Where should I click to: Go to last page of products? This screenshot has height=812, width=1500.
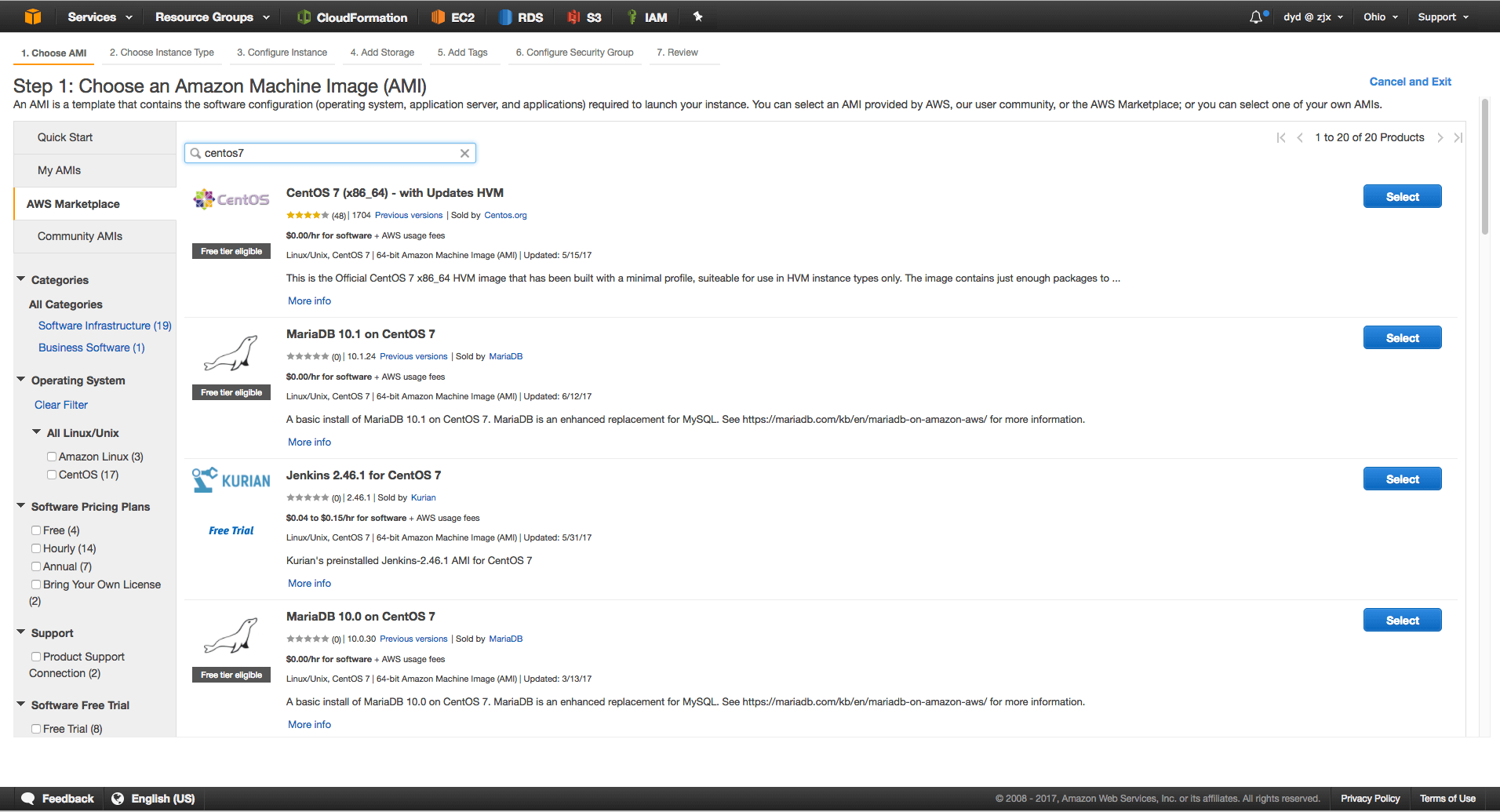(x=1458, y=137)
